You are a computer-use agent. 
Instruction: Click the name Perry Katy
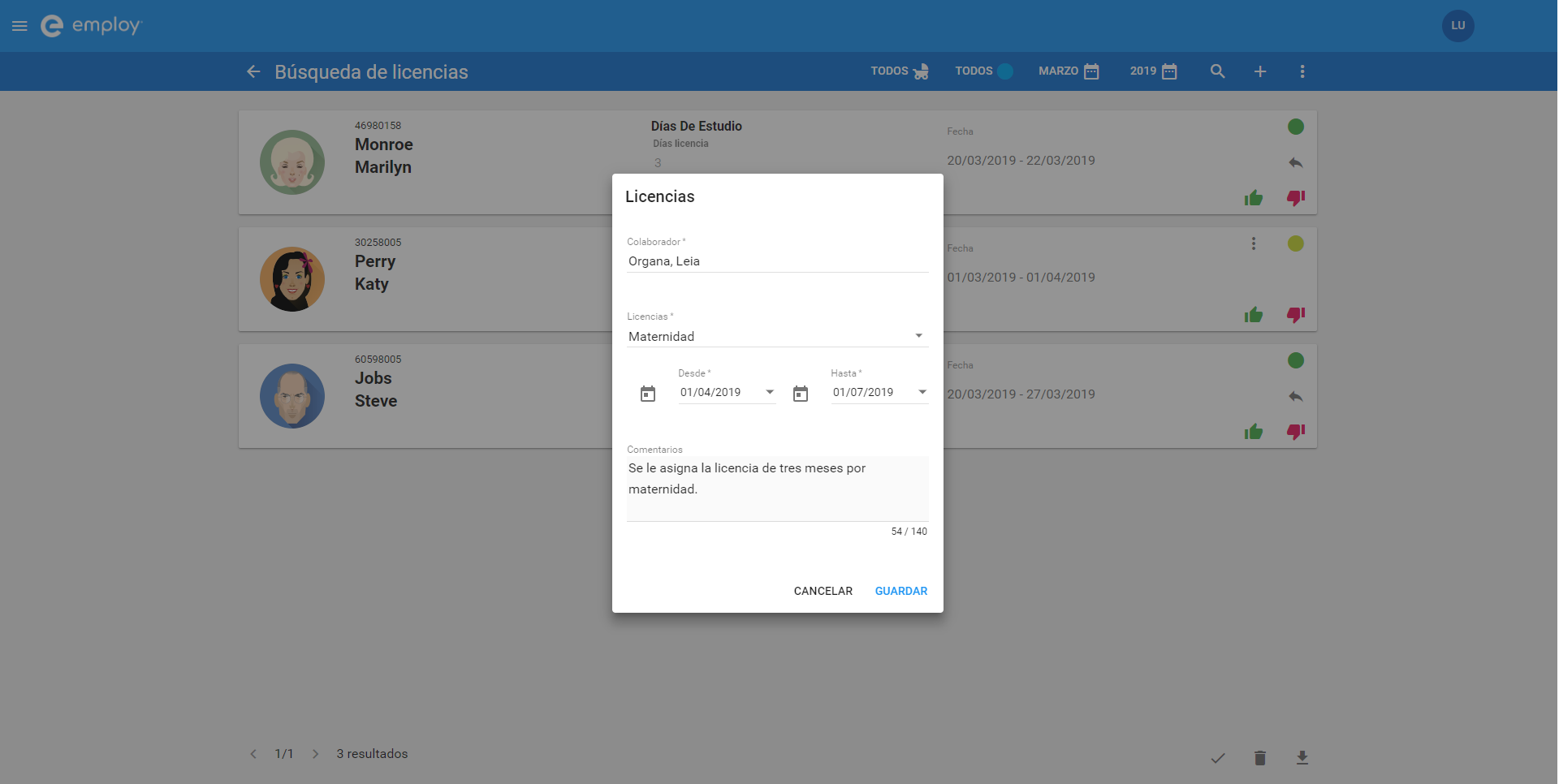375,273
